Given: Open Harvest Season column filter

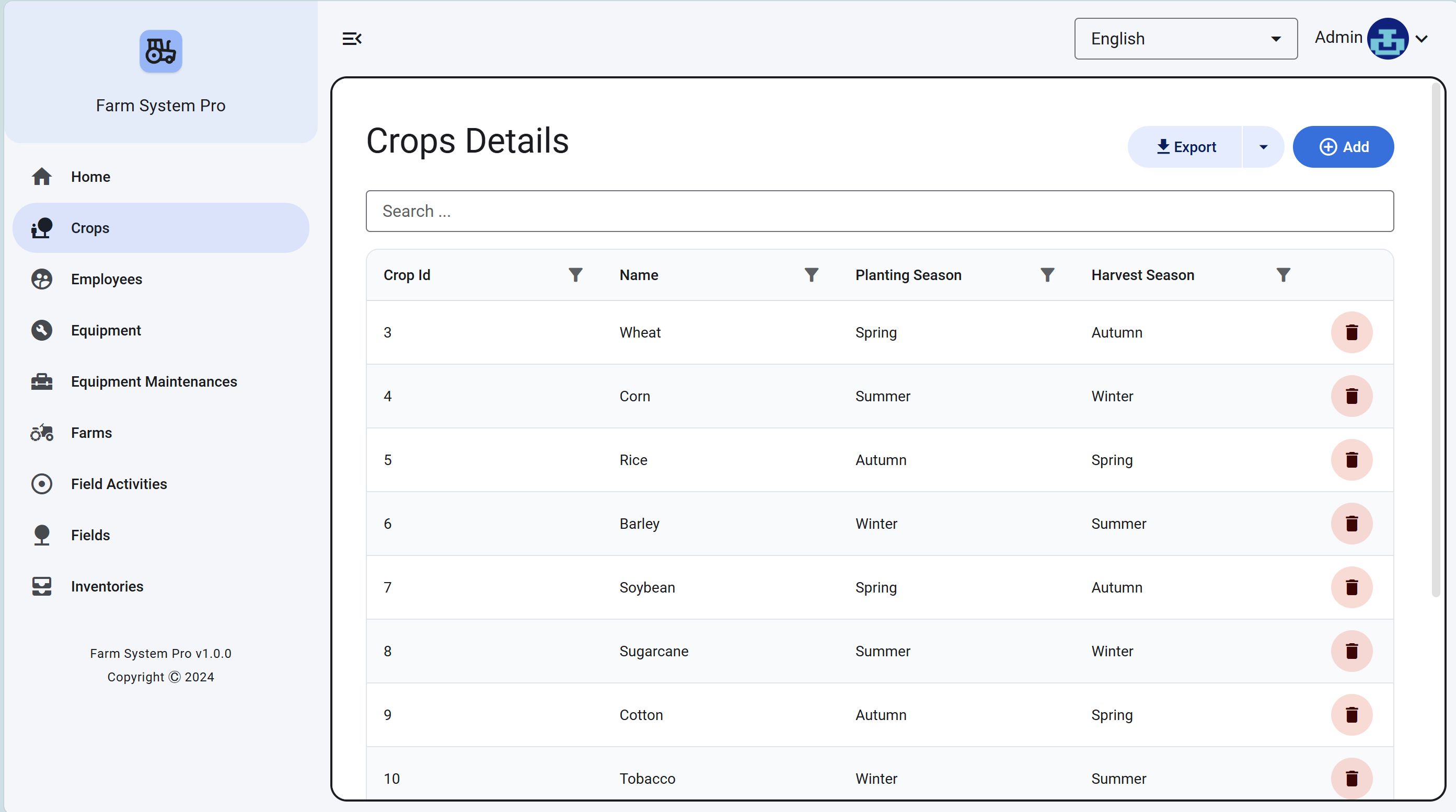Looking at the screenshot, I should [x=1282, y=275].
